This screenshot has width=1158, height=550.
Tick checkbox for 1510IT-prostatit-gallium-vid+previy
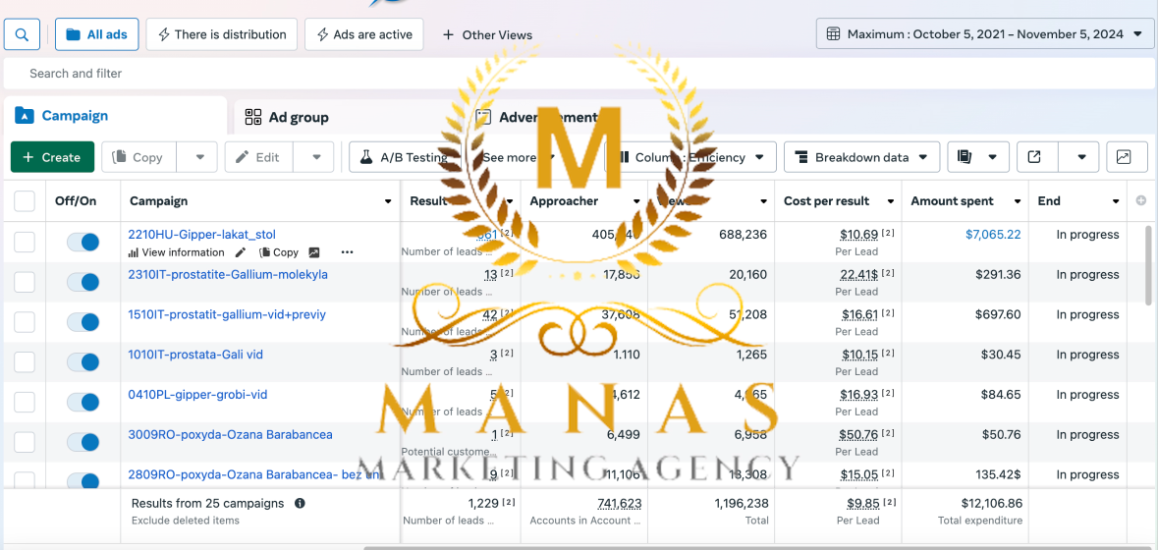coord(24,322)
